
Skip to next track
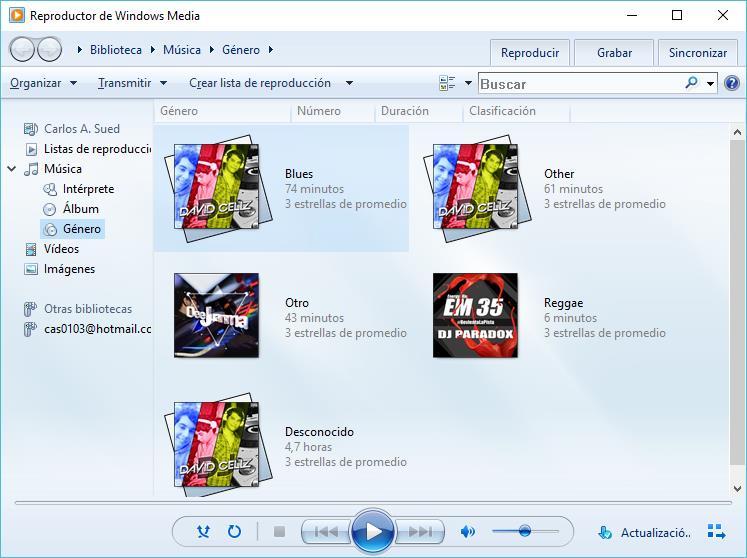420,531
